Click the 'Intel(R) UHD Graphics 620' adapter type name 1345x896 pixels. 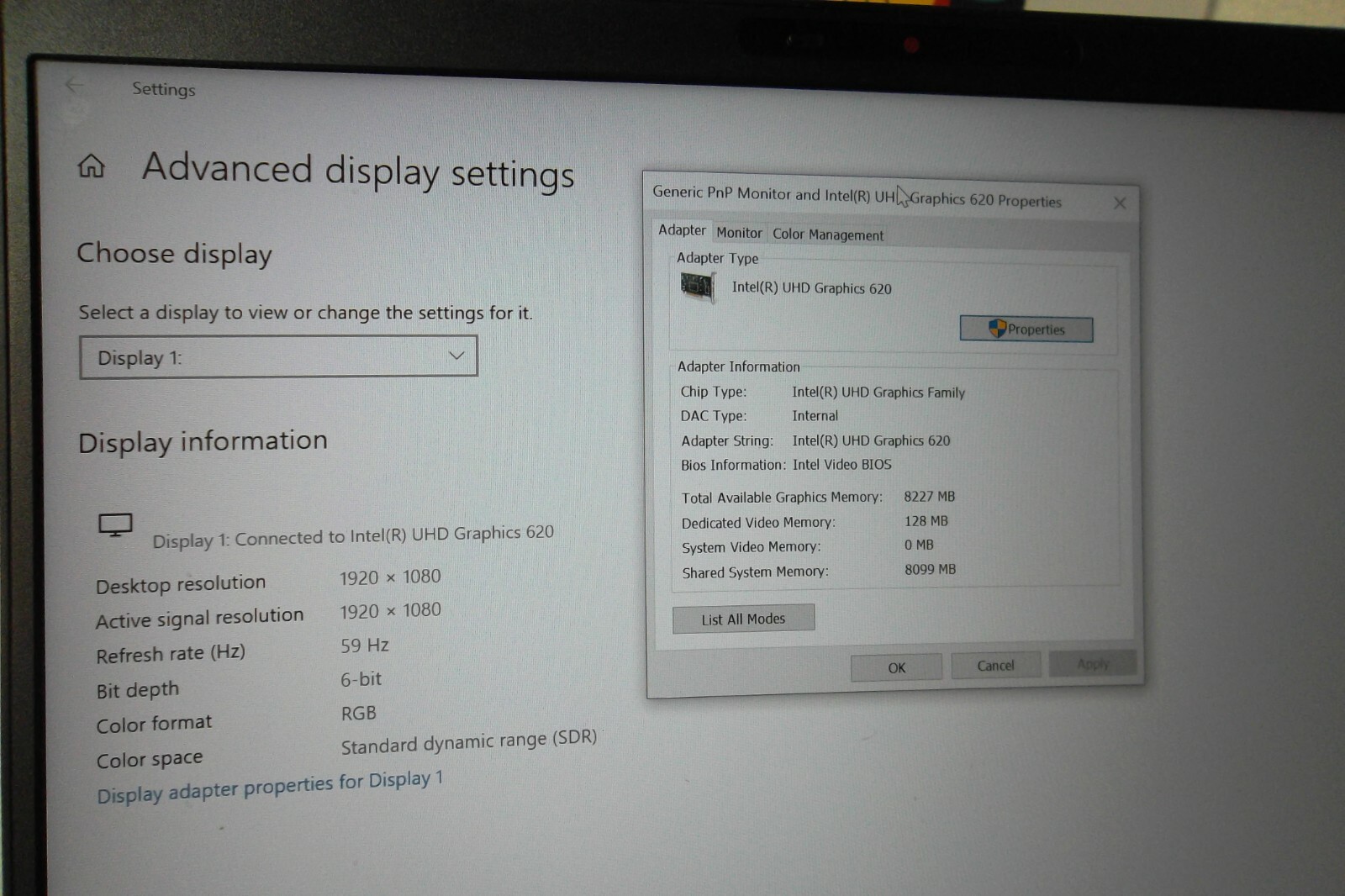(x=812, y=287)
